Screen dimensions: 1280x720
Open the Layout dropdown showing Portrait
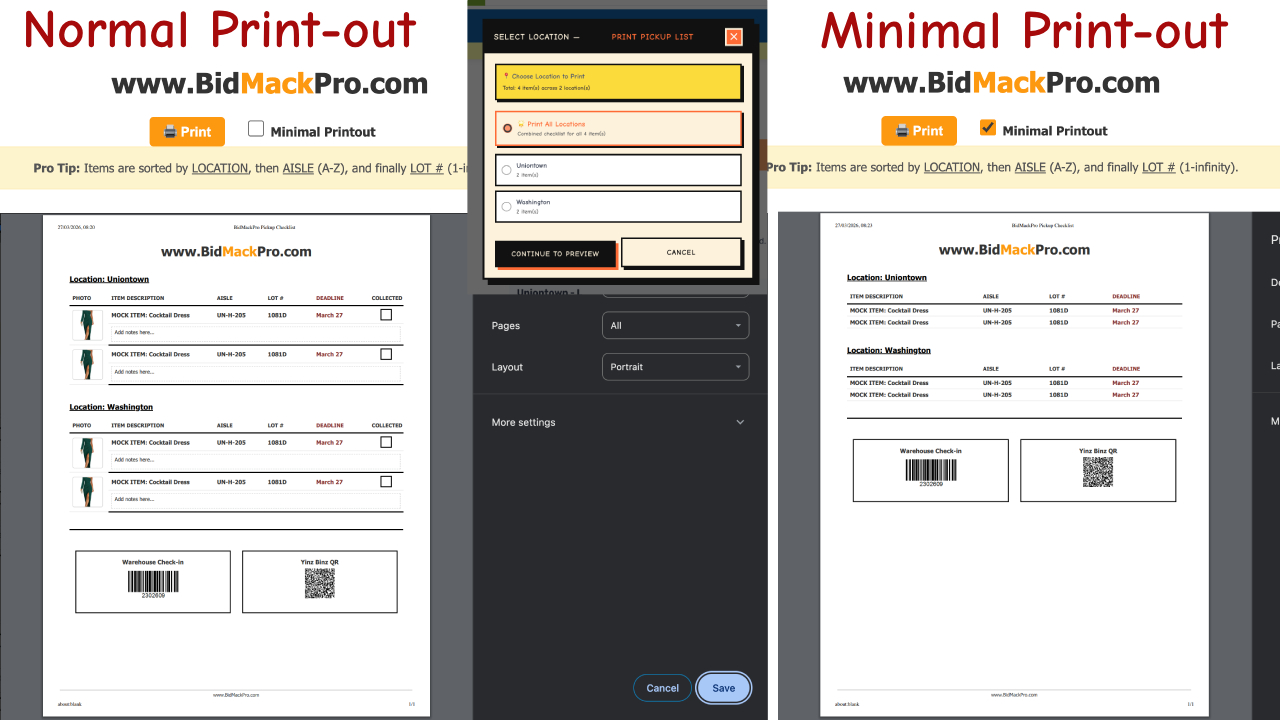pyautogui.click(x=675, y=366)
